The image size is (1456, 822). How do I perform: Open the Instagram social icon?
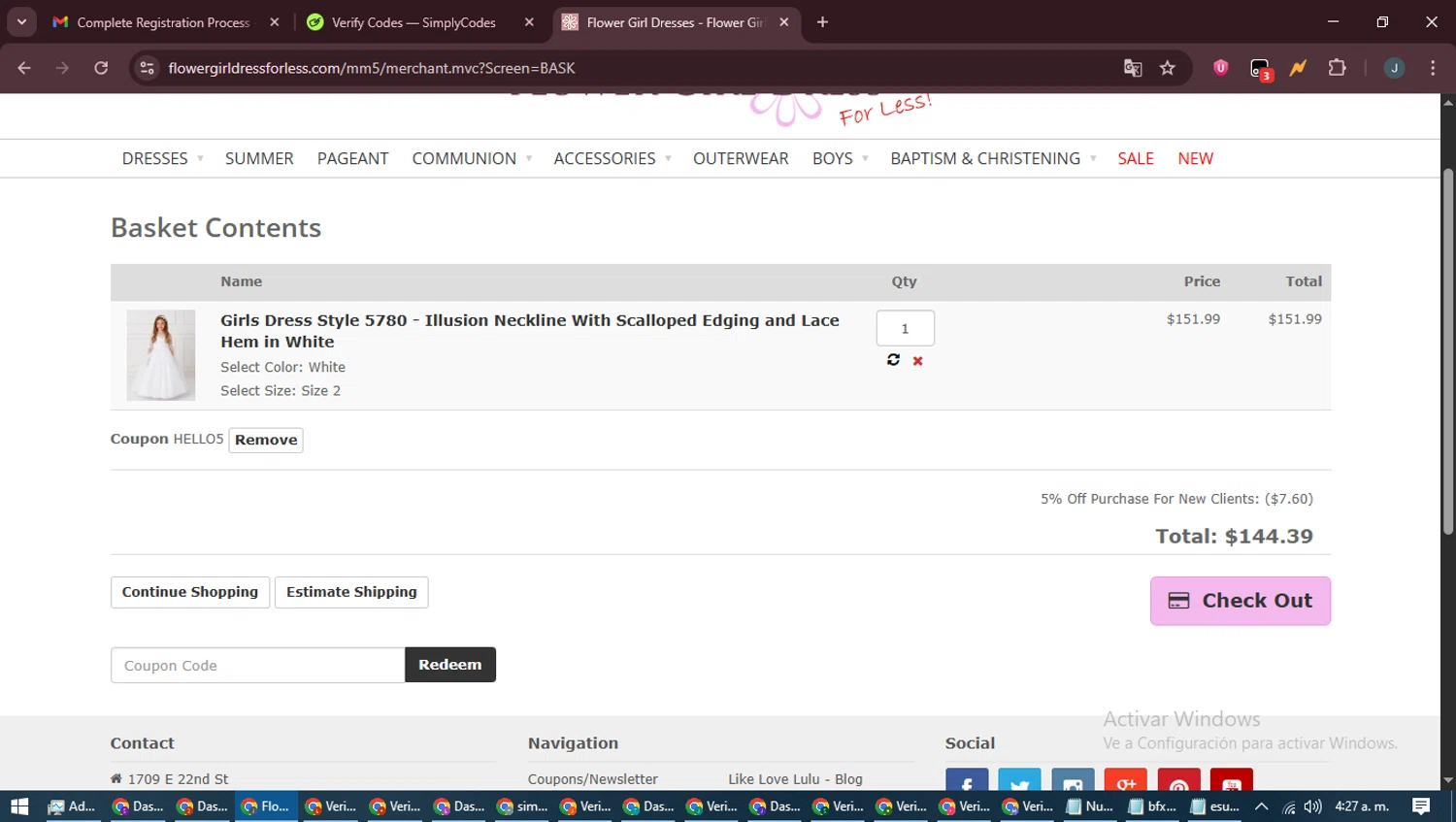tap(1073, 779)
